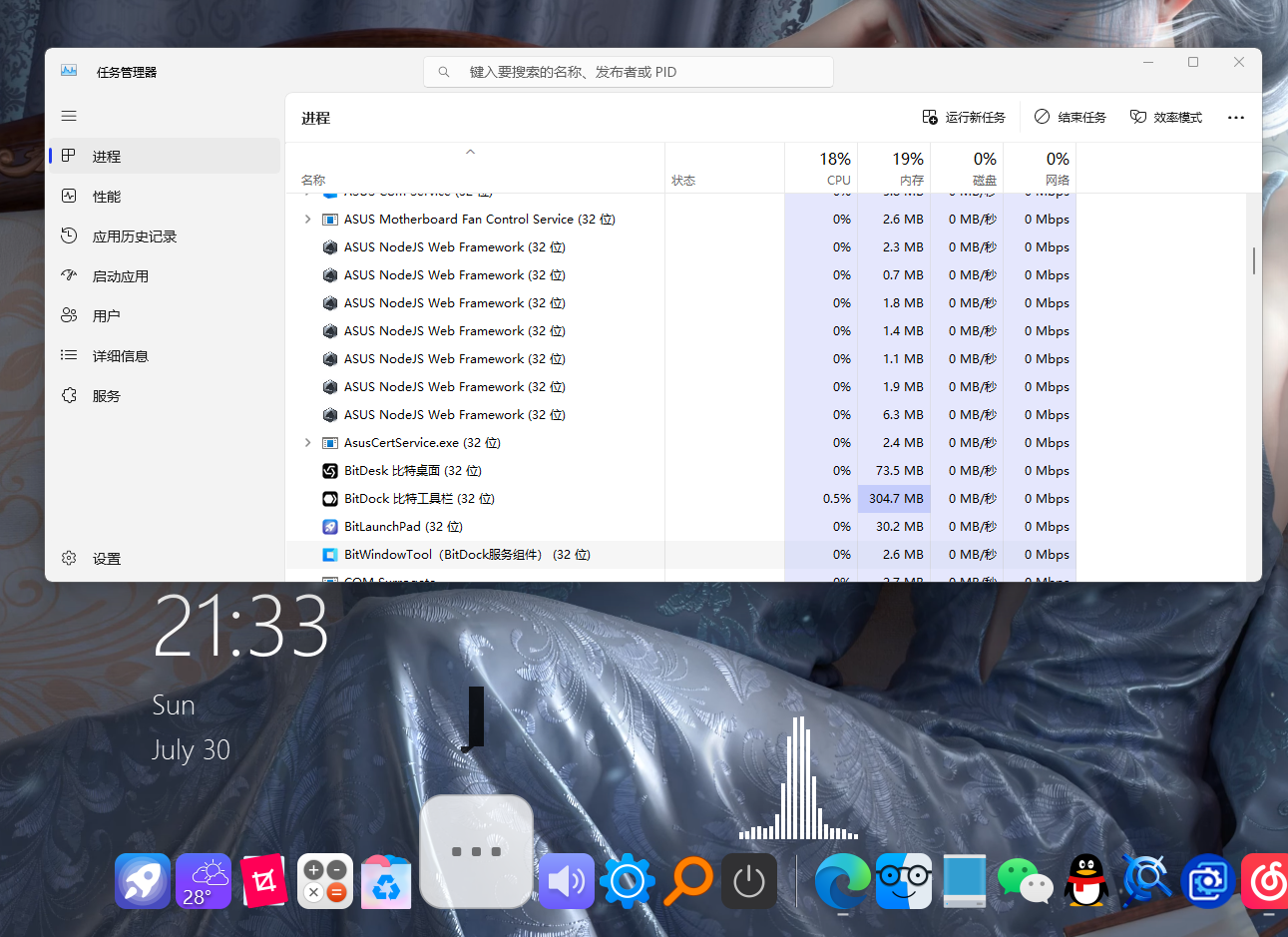This screenshot has height=937, width=1288.
Task: Click the process list vertical scrollbar
Action: [1254, 261]
